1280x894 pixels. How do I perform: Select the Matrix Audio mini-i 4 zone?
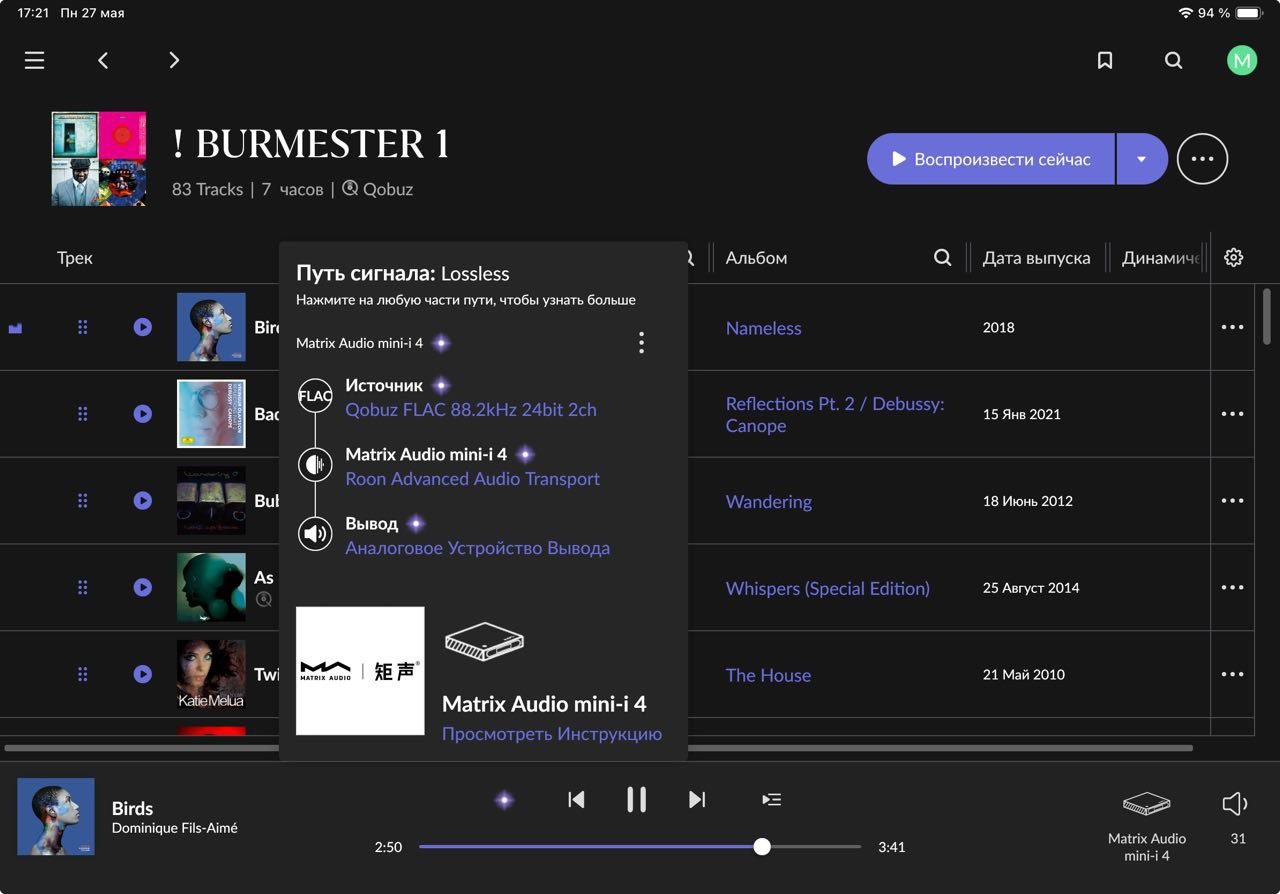click(x=1146, y=826)
